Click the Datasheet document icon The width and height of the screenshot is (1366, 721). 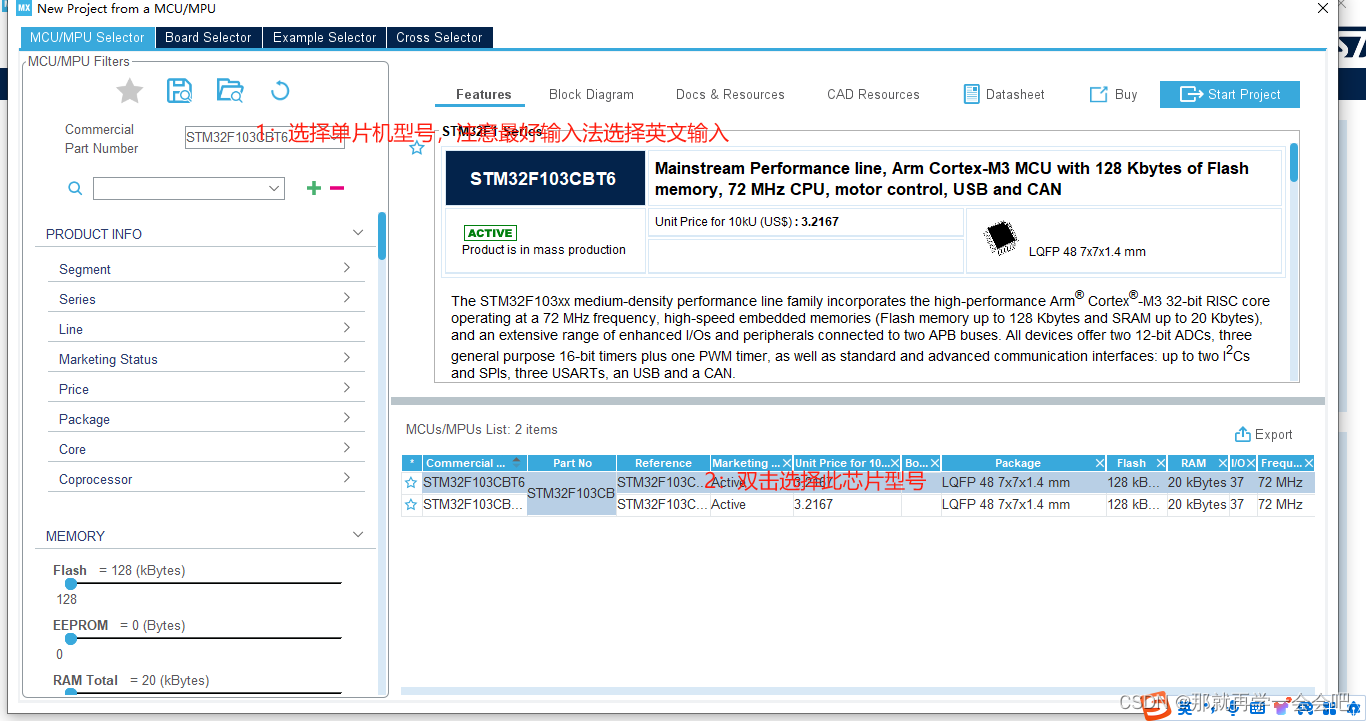coord(971,94)
